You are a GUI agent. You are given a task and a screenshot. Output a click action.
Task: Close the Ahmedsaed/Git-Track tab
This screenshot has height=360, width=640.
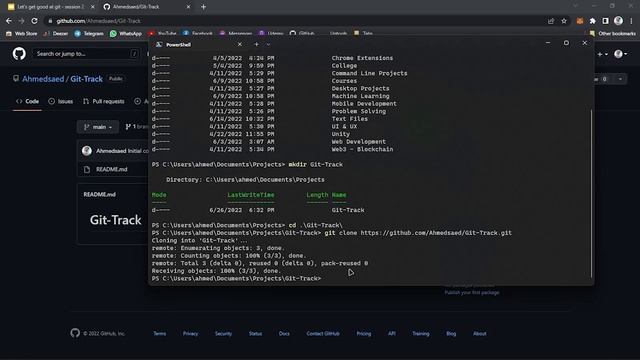click(188, 7)
